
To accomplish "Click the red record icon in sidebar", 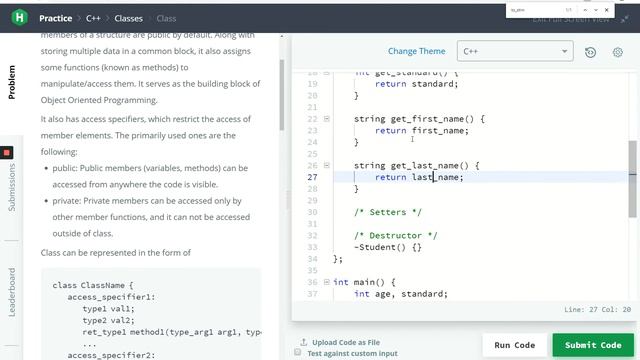I will click(7, 153).
